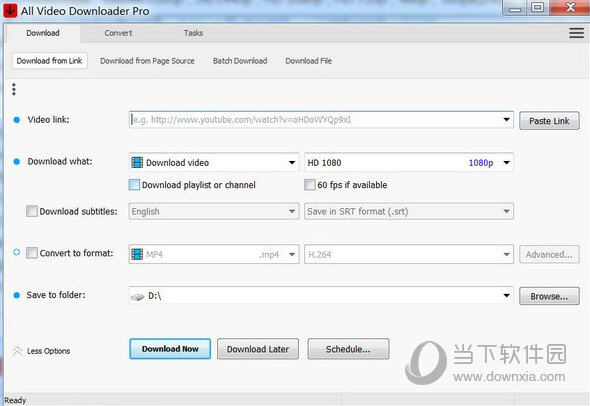
Task: Enable the Convert to format checkbox
Action: 32,253
